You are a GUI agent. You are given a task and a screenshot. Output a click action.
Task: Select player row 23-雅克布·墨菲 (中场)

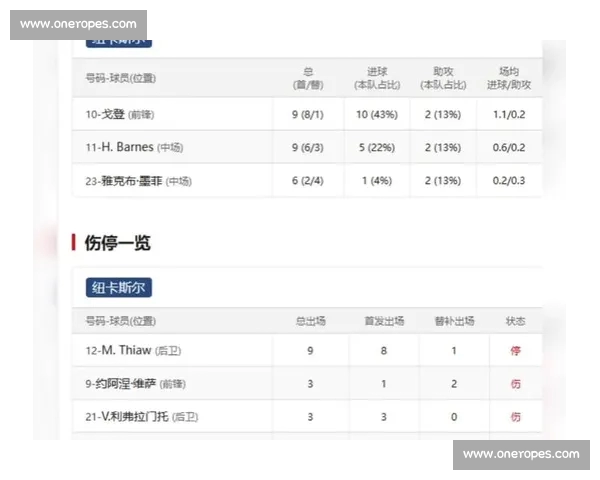[307, 181]
